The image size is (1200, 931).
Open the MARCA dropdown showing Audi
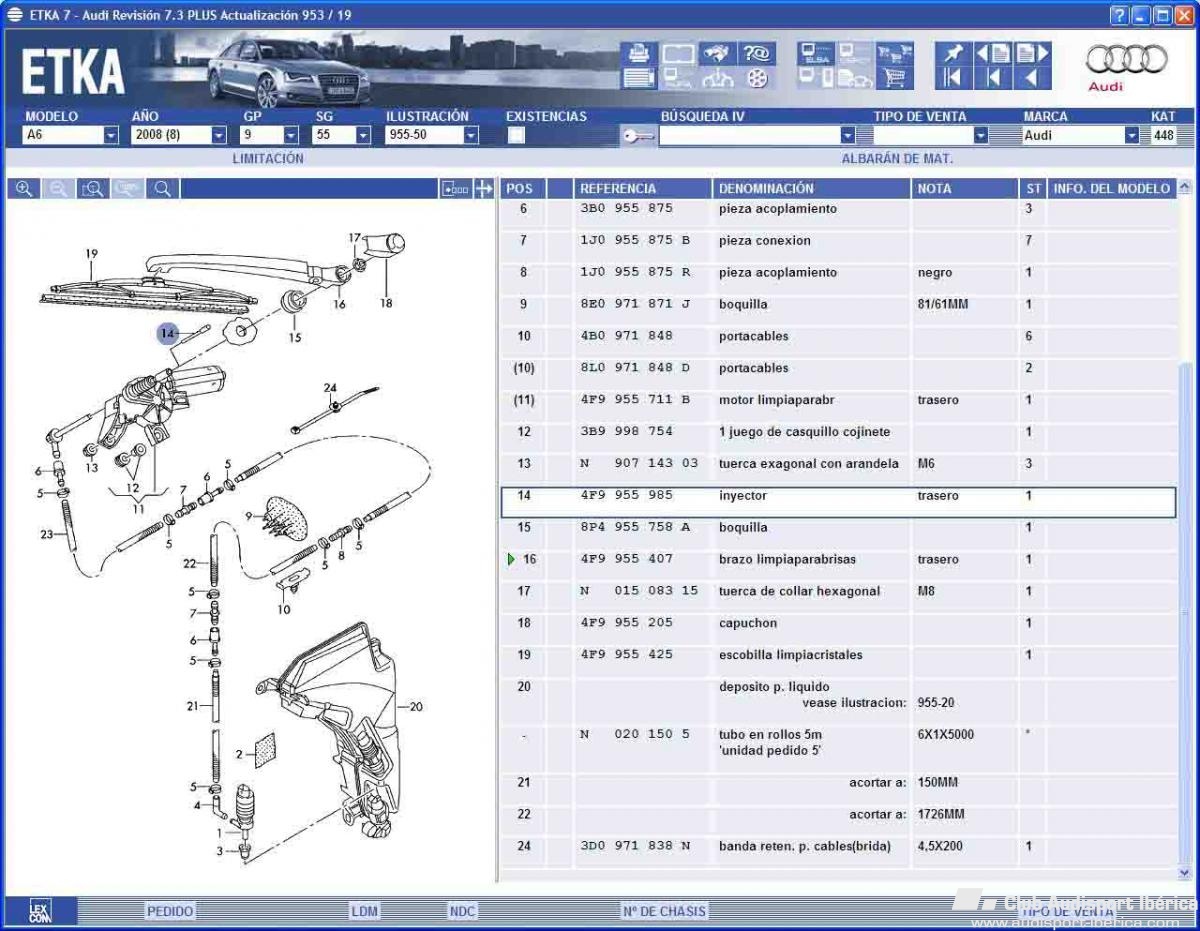click(x=1081, y=135)
